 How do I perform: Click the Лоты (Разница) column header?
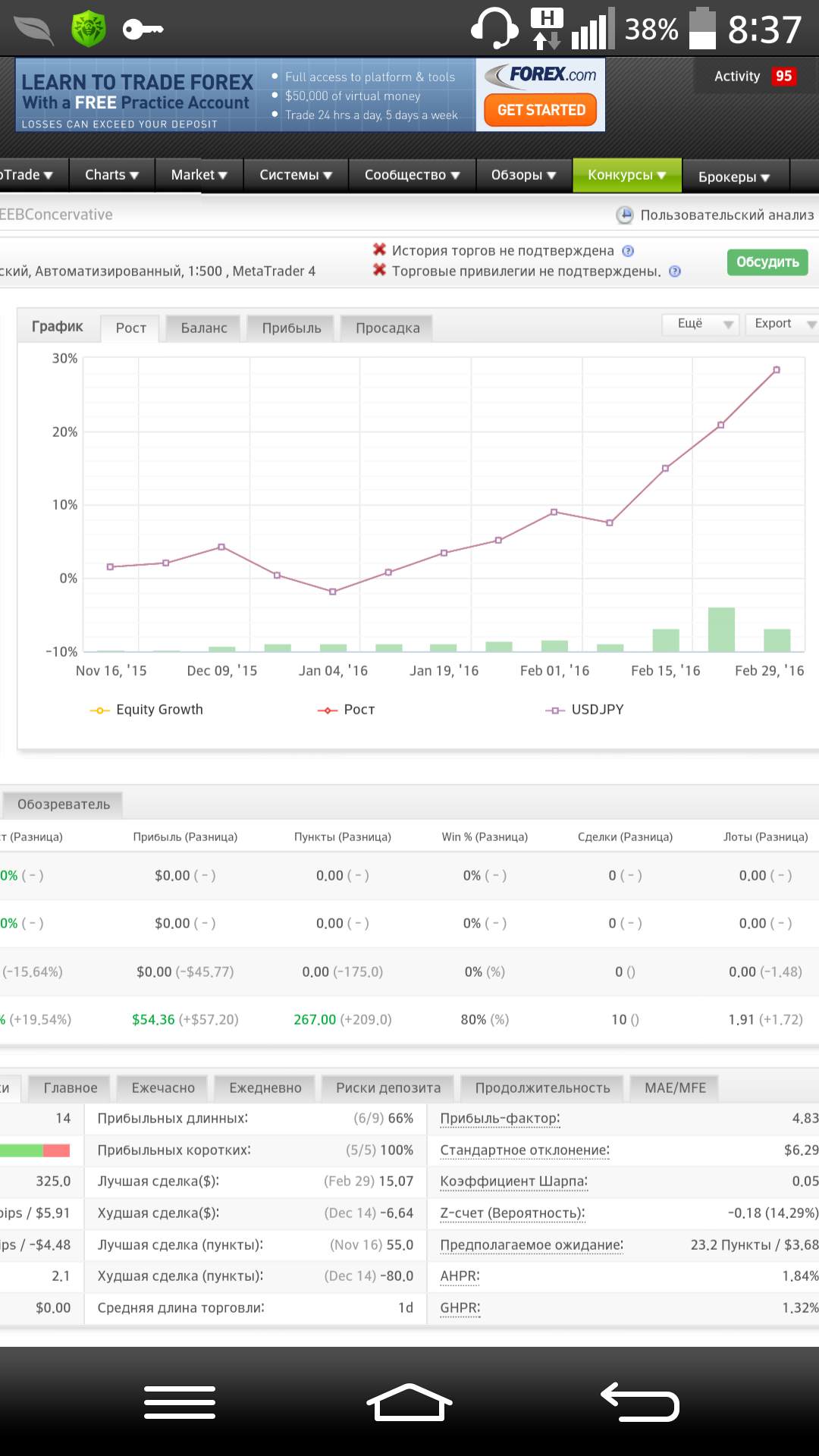click(x=765, y=837)
